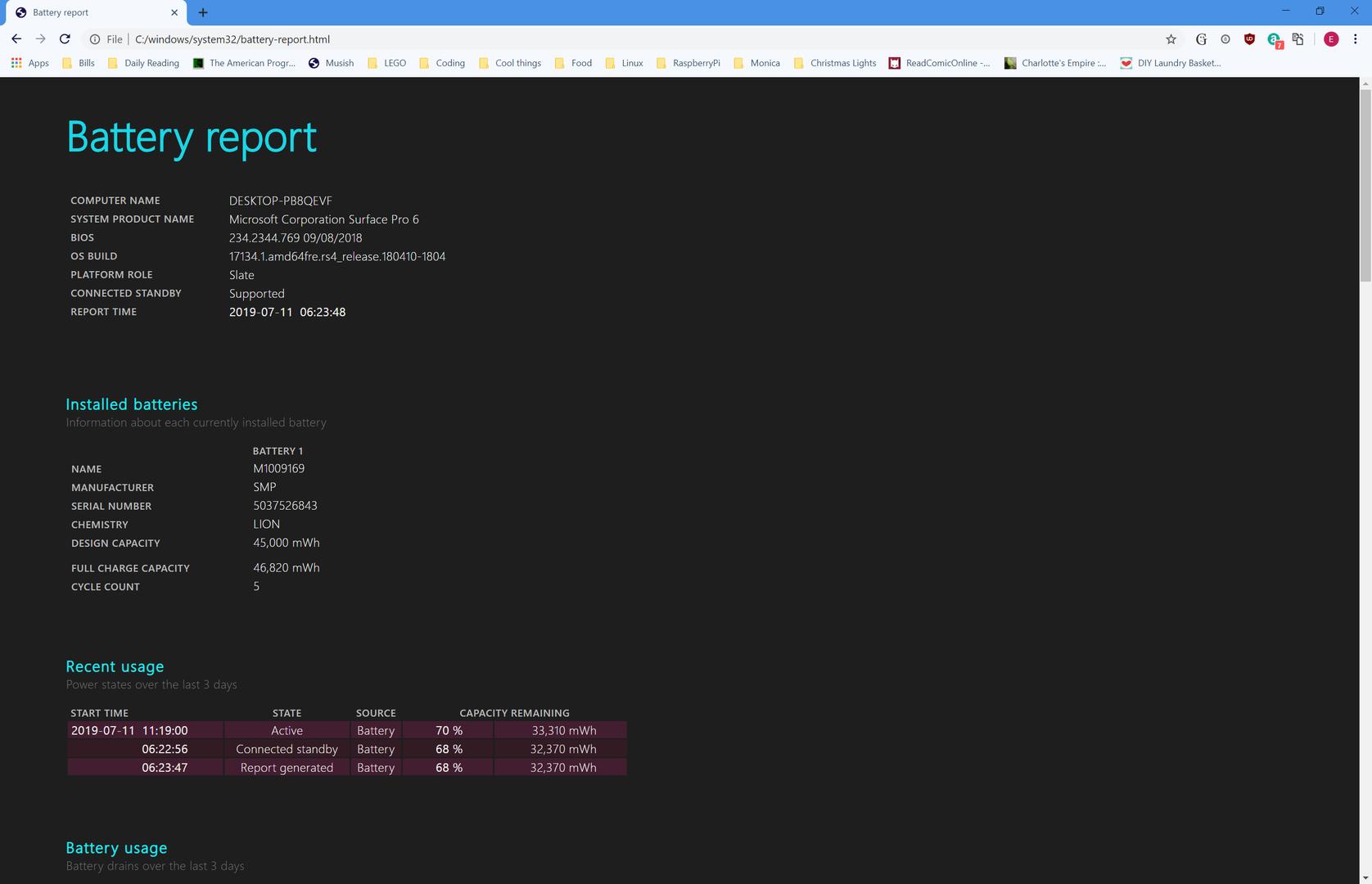1372x884 pixels.
Task: Open the profile avatar E
Action: pyautogui.click(x=1331, y=39)
